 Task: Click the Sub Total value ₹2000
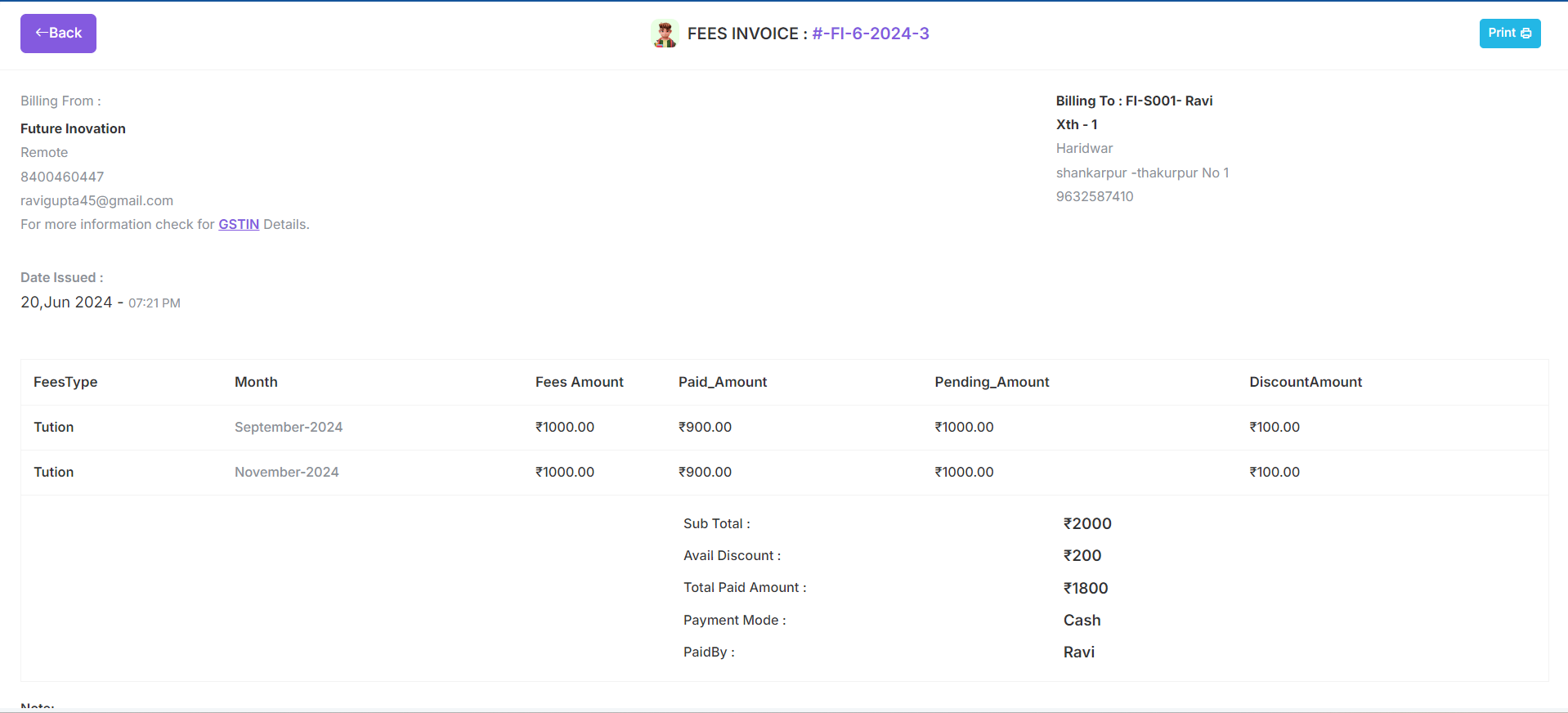1086,524
